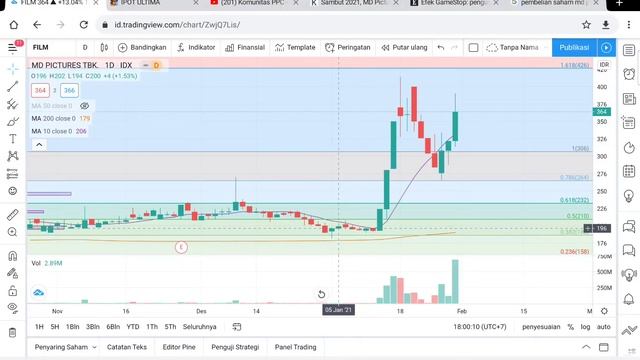The width and height of the screenshot is (640, 360).
Task: Select the trend line drawing tool
Action: [x=13, y=86]
